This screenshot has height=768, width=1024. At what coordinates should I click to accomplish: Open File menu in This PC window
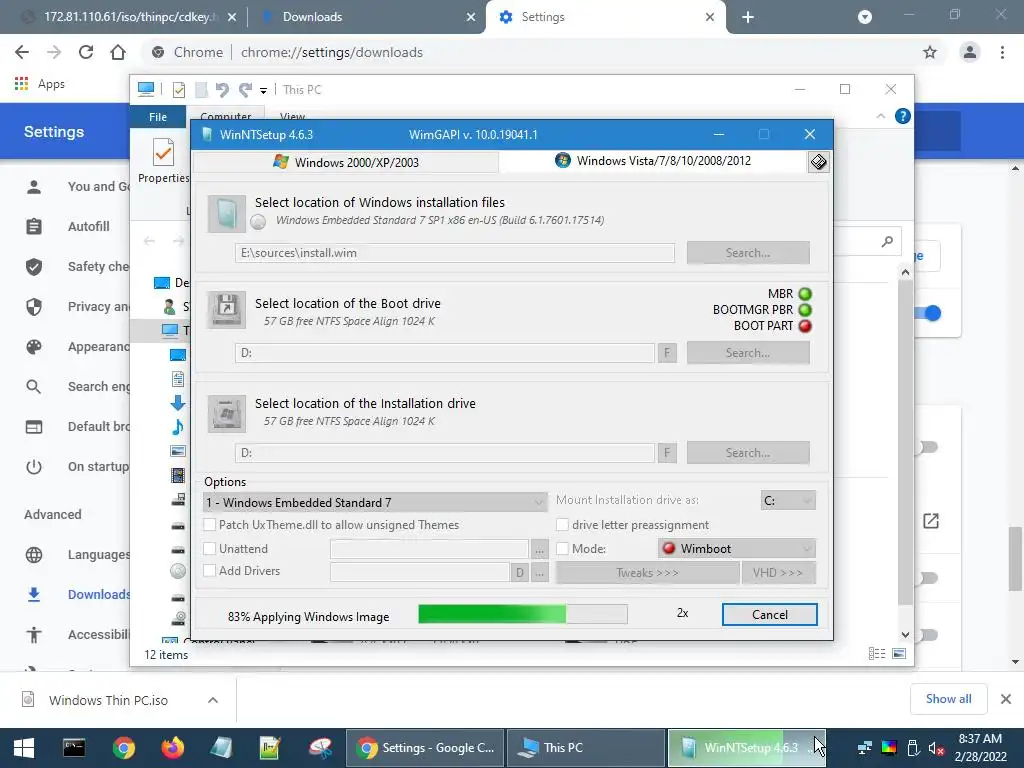click(158, 117)
